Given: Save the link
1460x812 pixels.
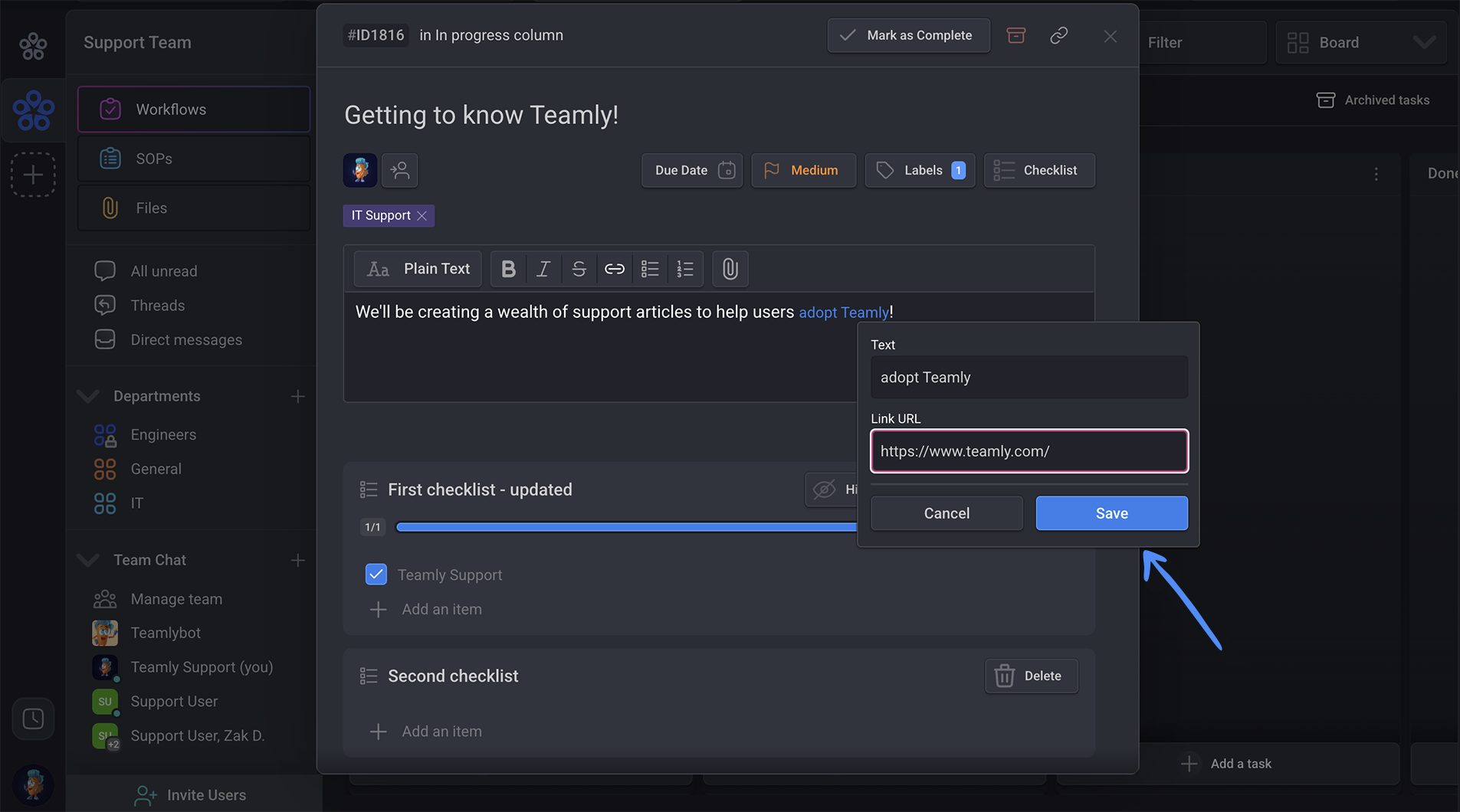Looking at the screenshot, I should pyautogui.click(x=1111, y=513).
